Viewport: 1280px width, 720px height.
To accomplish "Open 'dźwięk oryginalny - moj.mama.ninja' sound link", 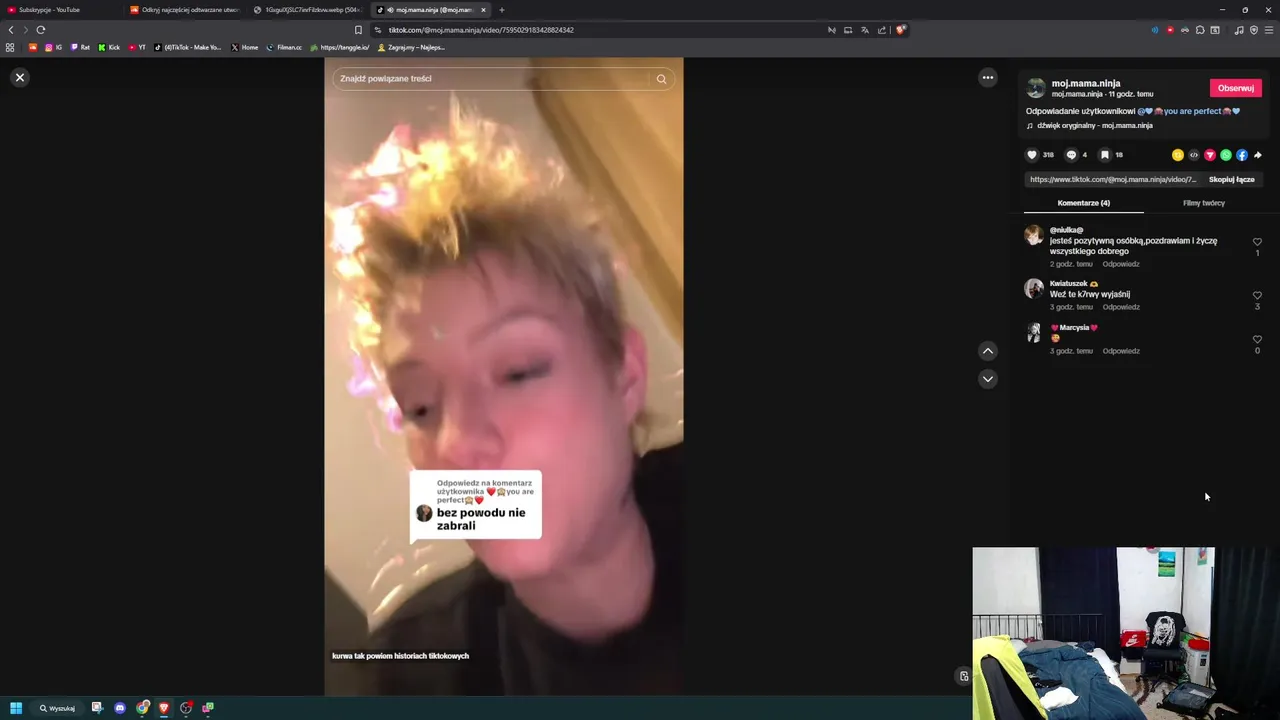I will (x=1094, y=126).
